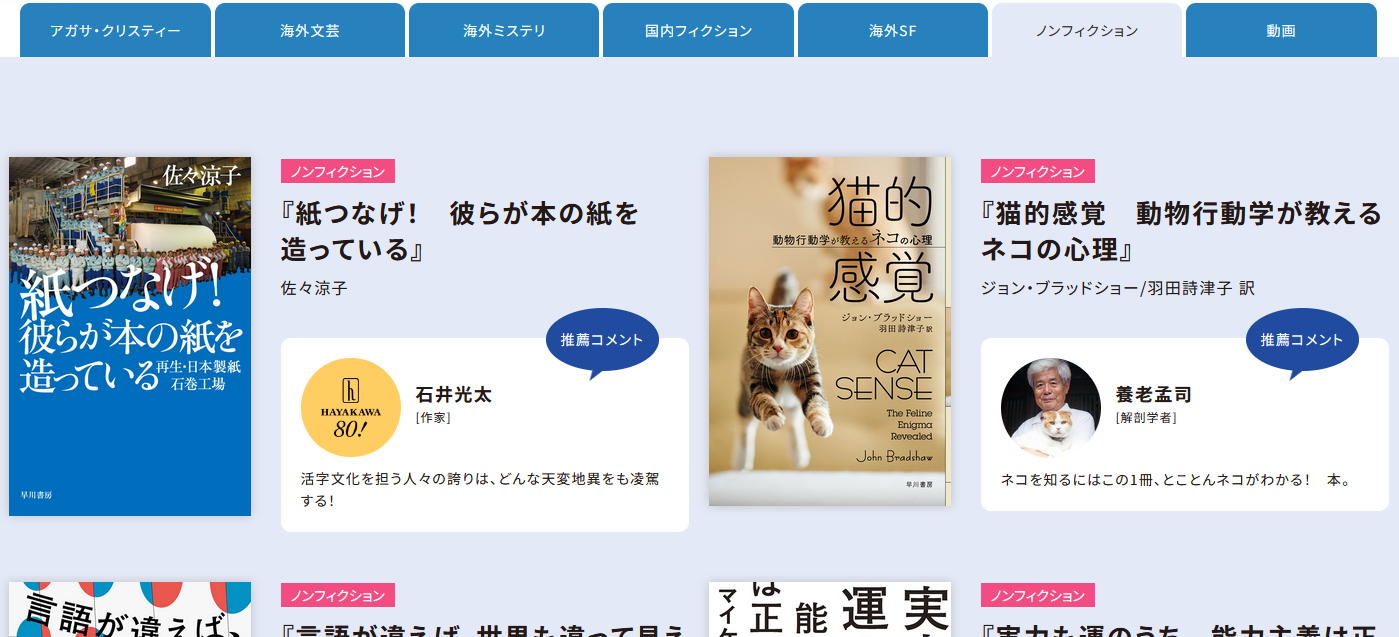The image size is (1399, 637).
Task: Click the 推薦コメント bubble above 養老孟司
Action: tap(1302, 342)
